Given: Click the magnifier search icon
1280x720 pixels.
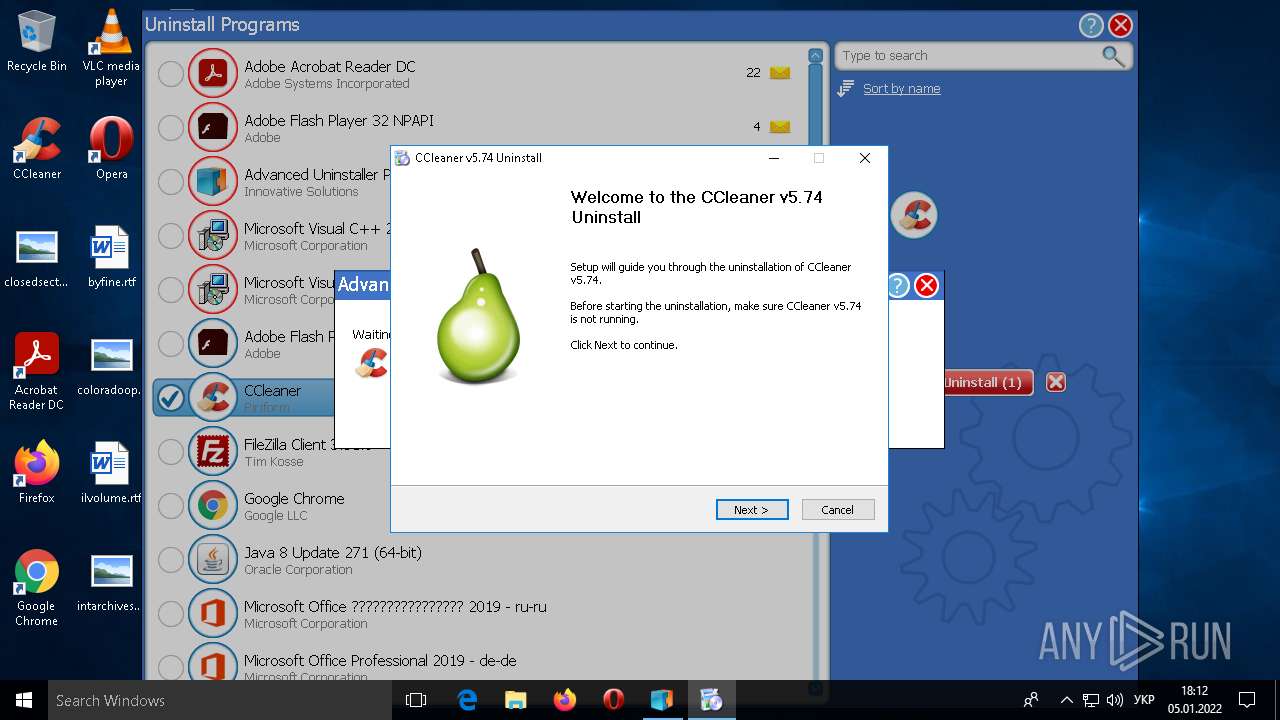Looking at the screenshot, I should [x=1113, y=56].
